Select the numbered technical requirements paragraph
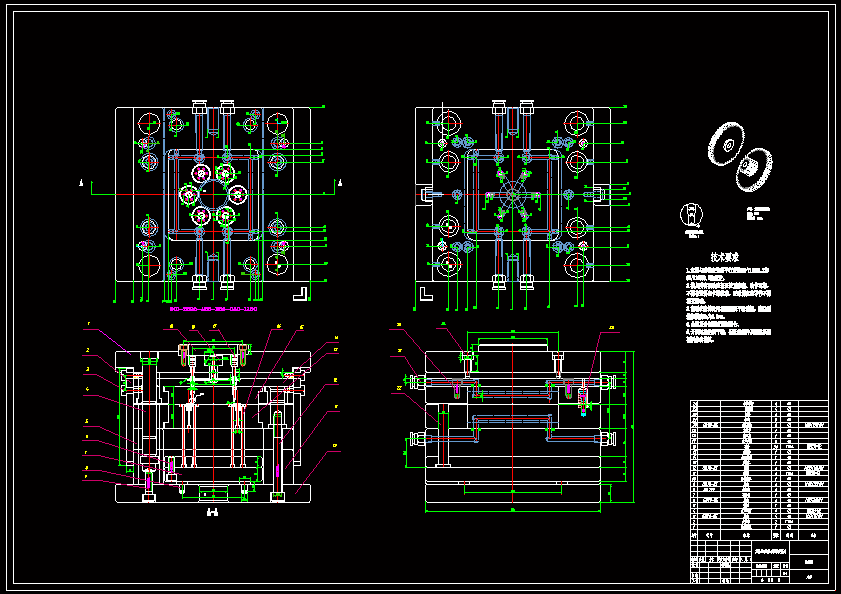The width and height of the screenshot is (841, 594). pyautogui.click(x=728, y=305)
